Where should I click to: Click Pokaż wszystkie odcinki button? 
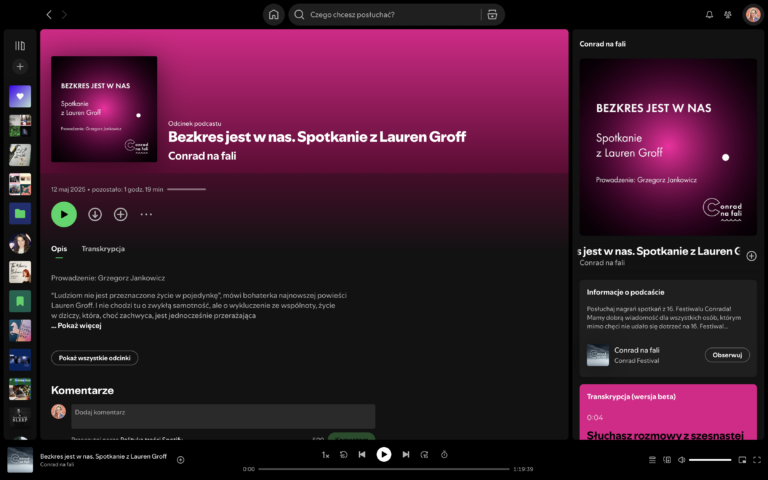(x=94, y=357)
